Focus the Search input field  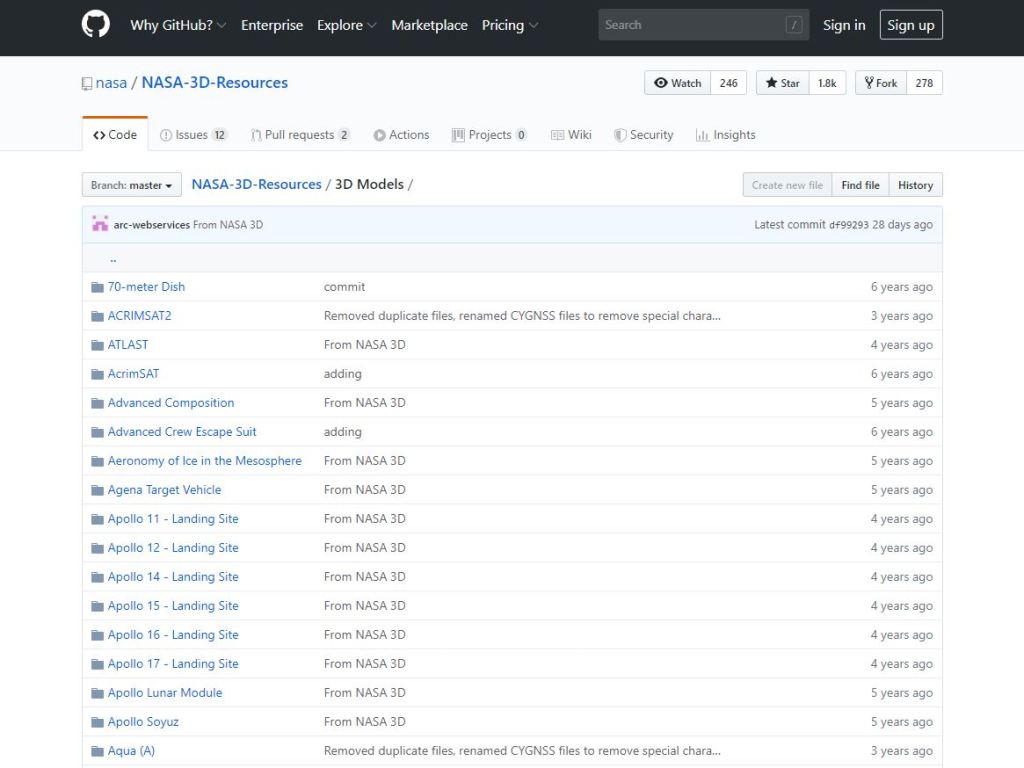pyautogui.click(x=703, y=25)
